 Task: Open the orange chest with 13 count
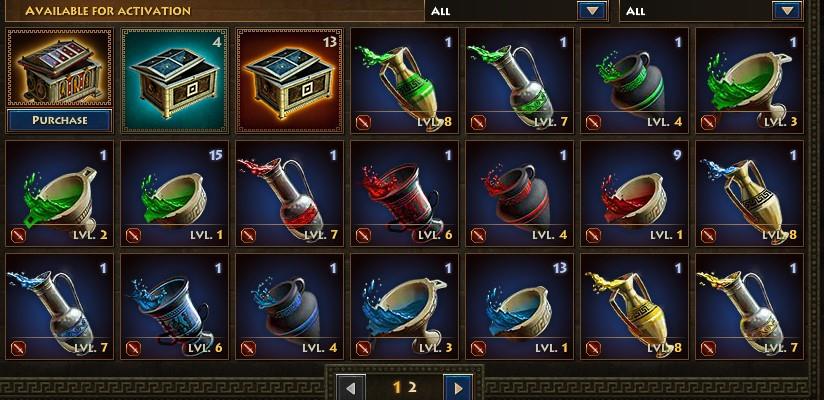(290, 80)
